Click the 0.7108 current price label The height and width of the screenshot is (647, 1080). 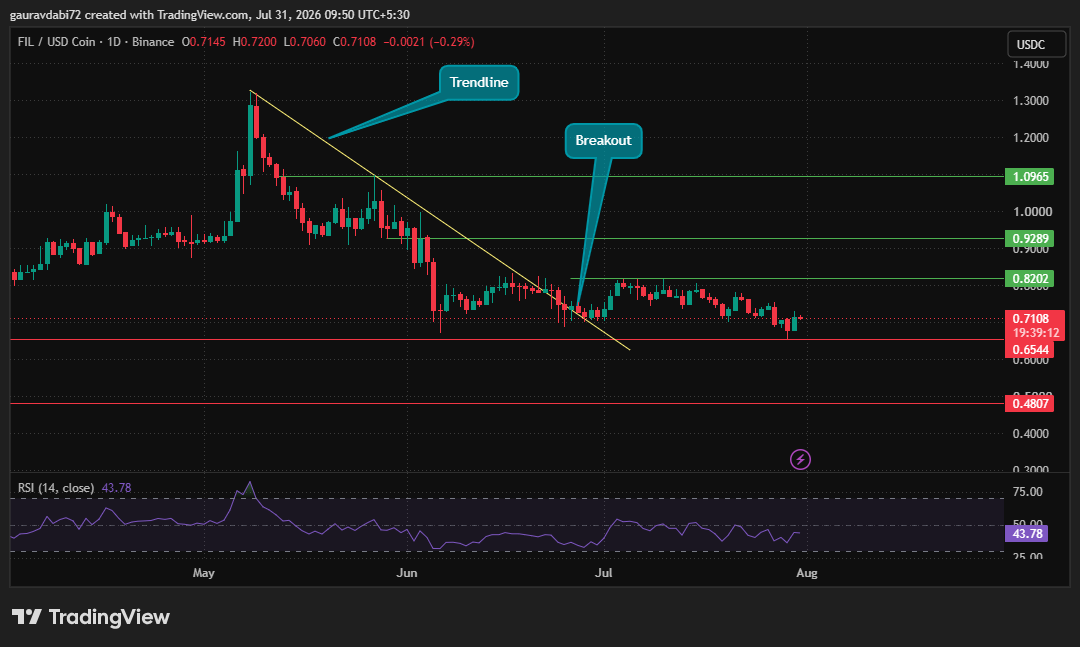tap(1030, 318)
